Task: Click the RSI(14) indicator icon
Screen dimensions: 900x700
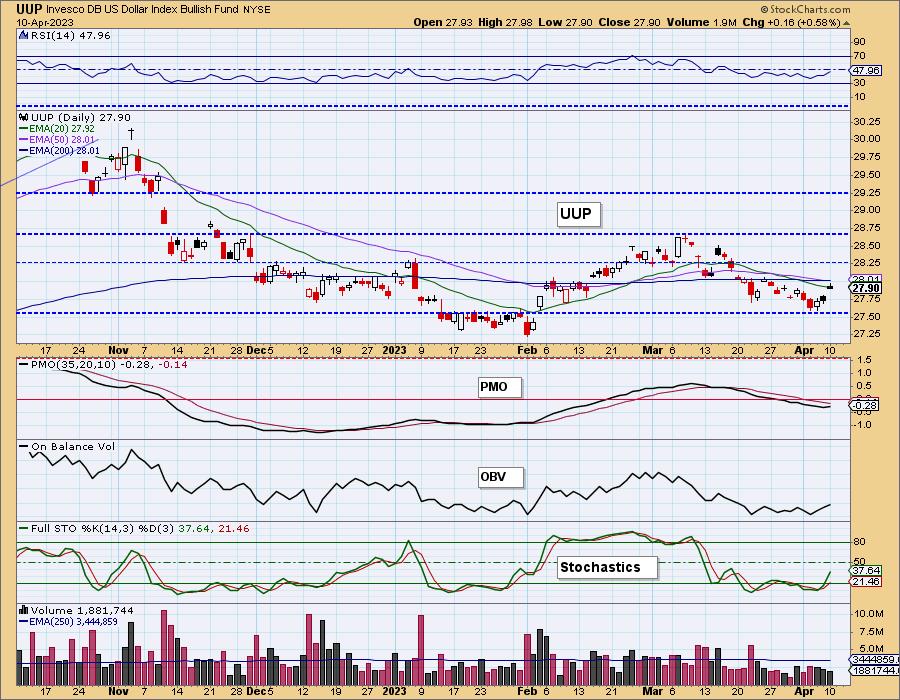Action: [x=23, y=35]
